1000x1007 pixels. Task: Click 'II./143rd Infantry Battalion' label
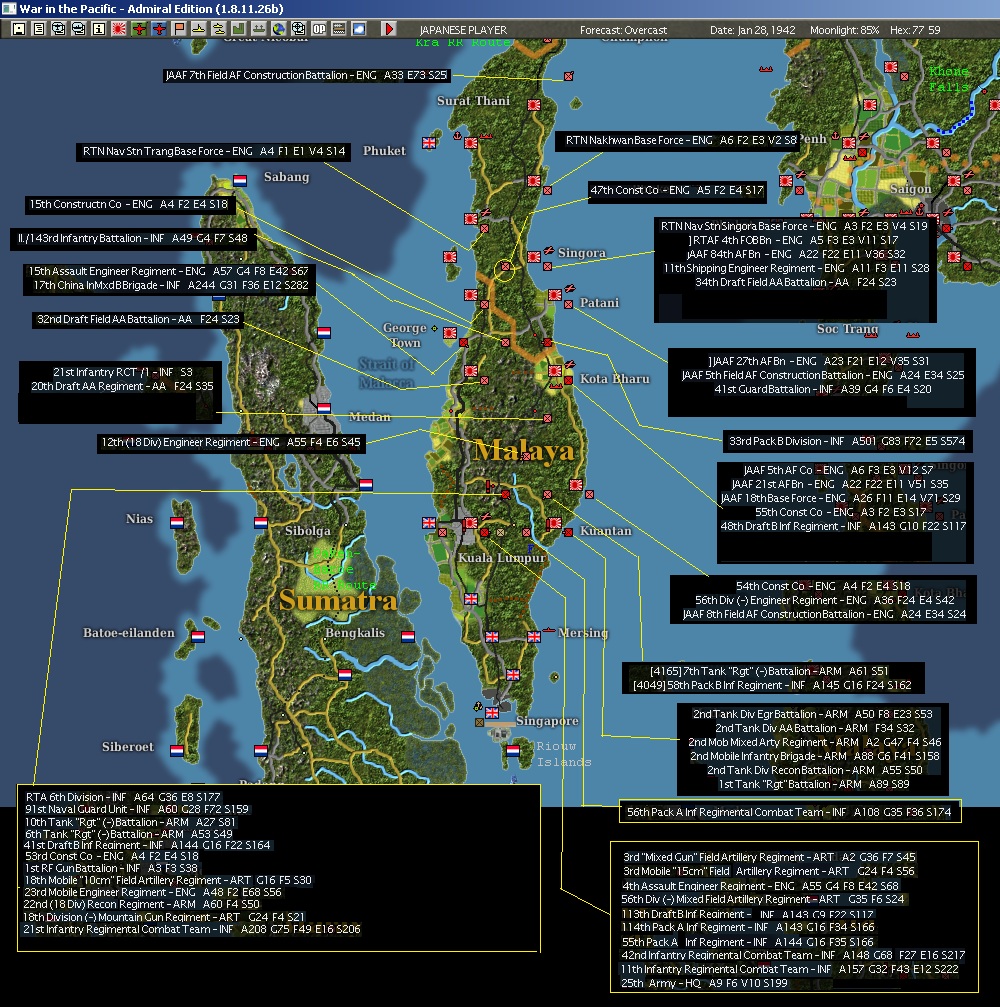point(132,238)
